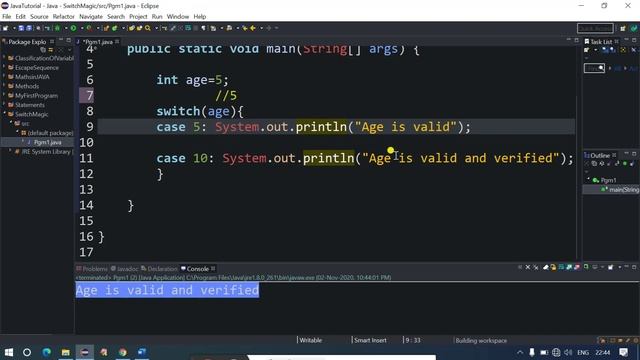This screenshot has width=640, height=360.
Task: Select the Java perspective icon at top right
Action: 634,28
